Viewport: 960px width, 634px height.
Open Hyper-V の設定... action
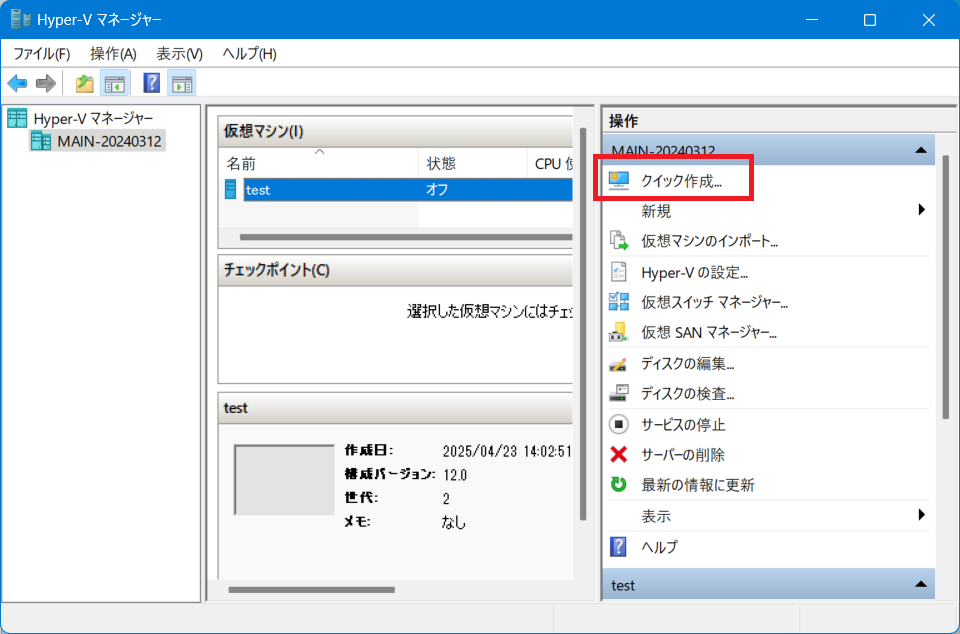coord(694,272)
